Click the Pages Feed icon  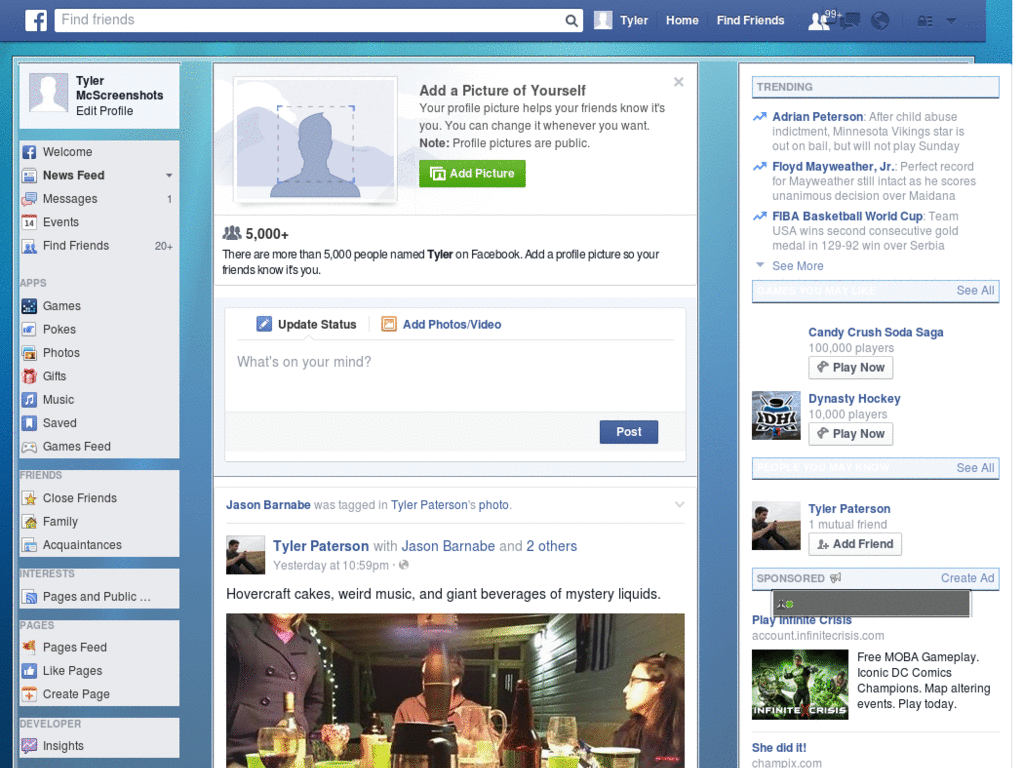tap(29, 647)
